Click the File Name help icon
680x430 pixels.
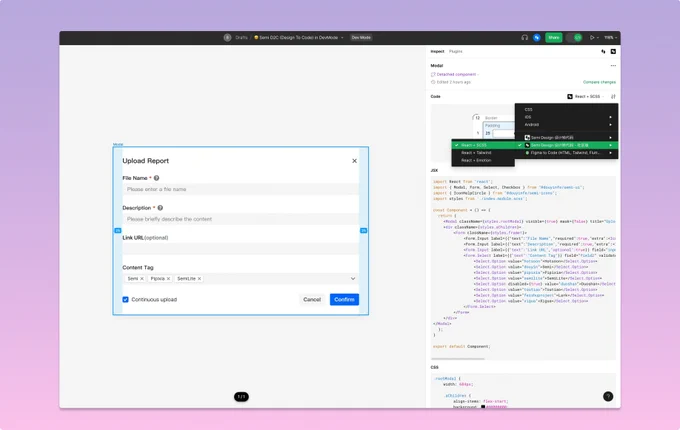[x=157, y=178]
